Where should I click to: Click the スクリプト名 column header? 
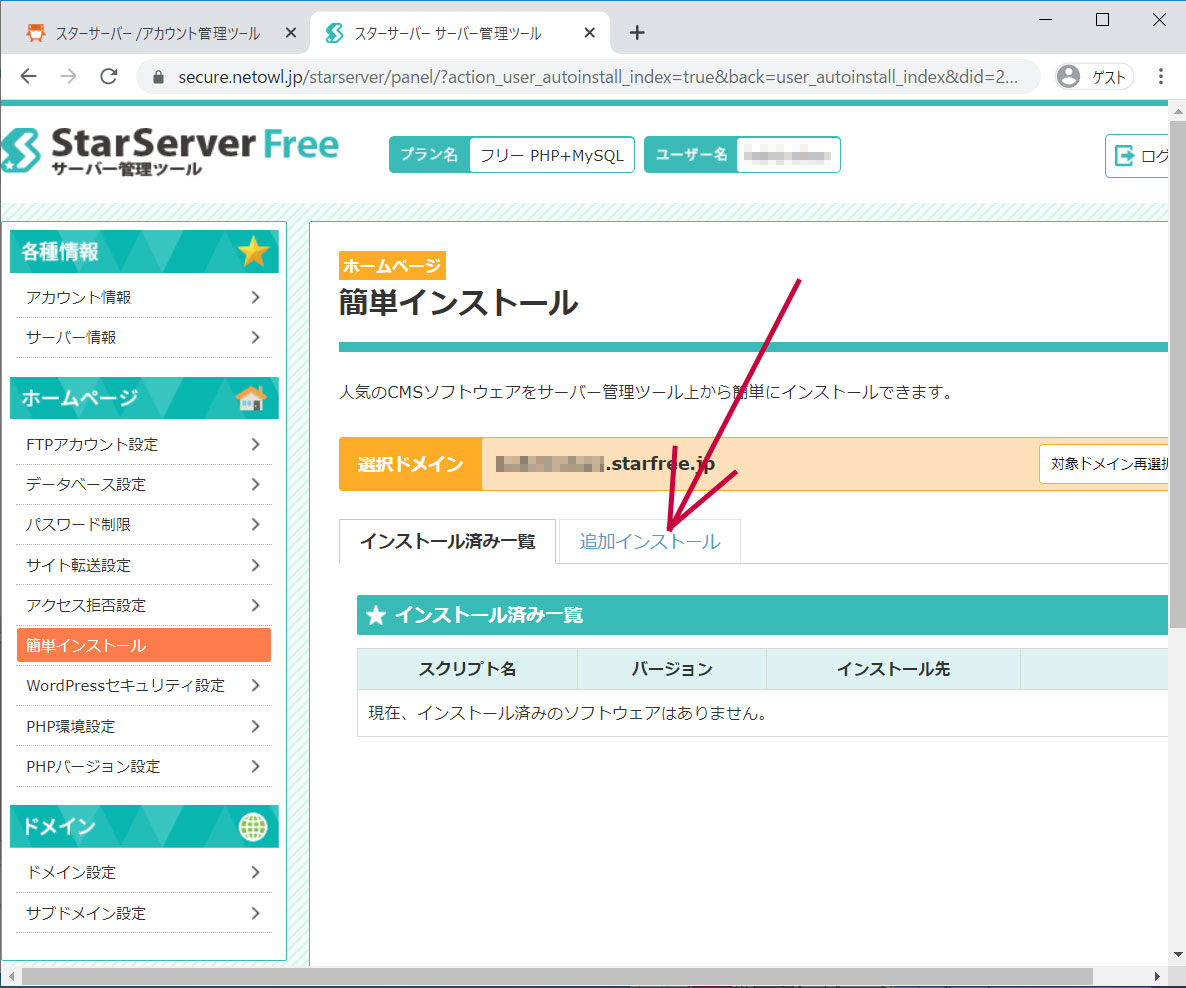click(467, 669)
